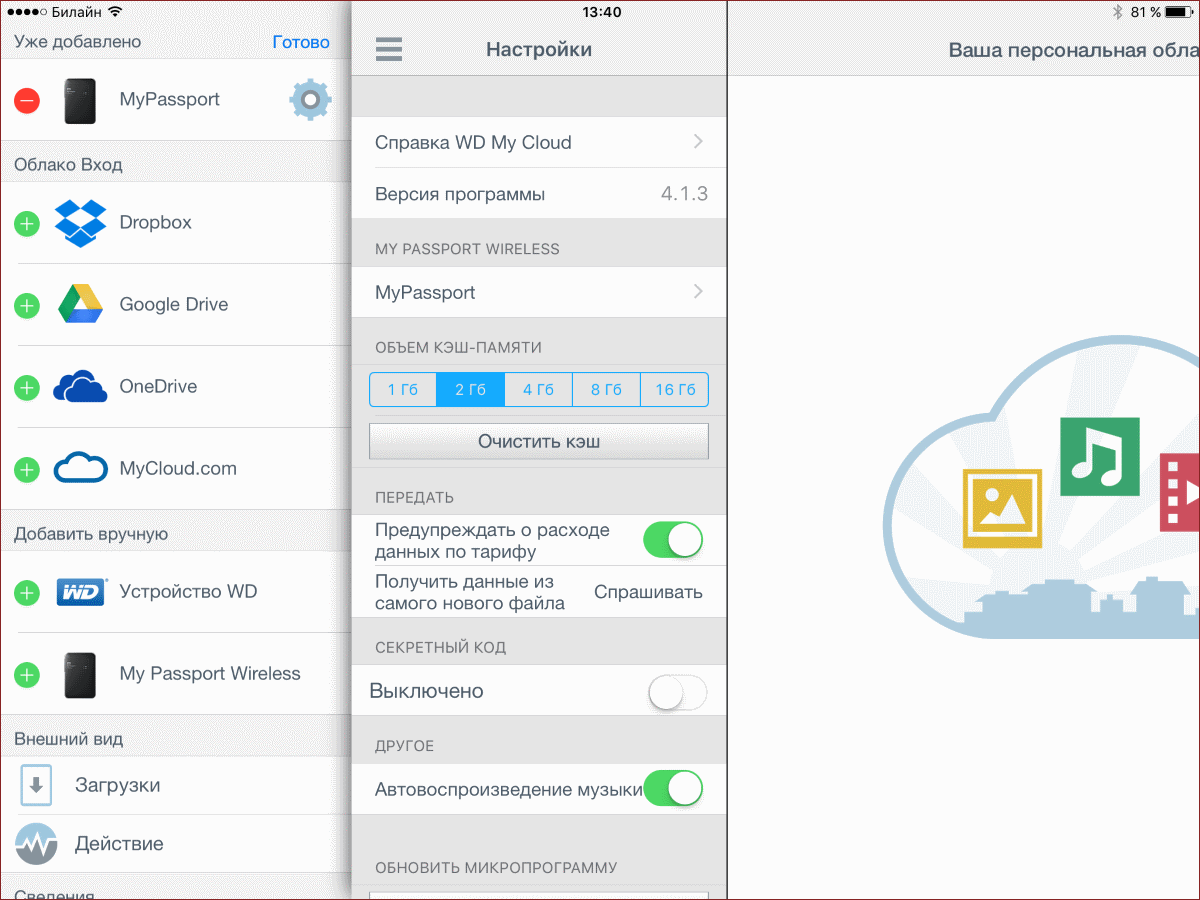Image resolution: width=1200 pixels, height=900 pixels.
Task: Open MyPassport row under My Passport Wireless
Action: pyautogui.click(x=538, y=293)
